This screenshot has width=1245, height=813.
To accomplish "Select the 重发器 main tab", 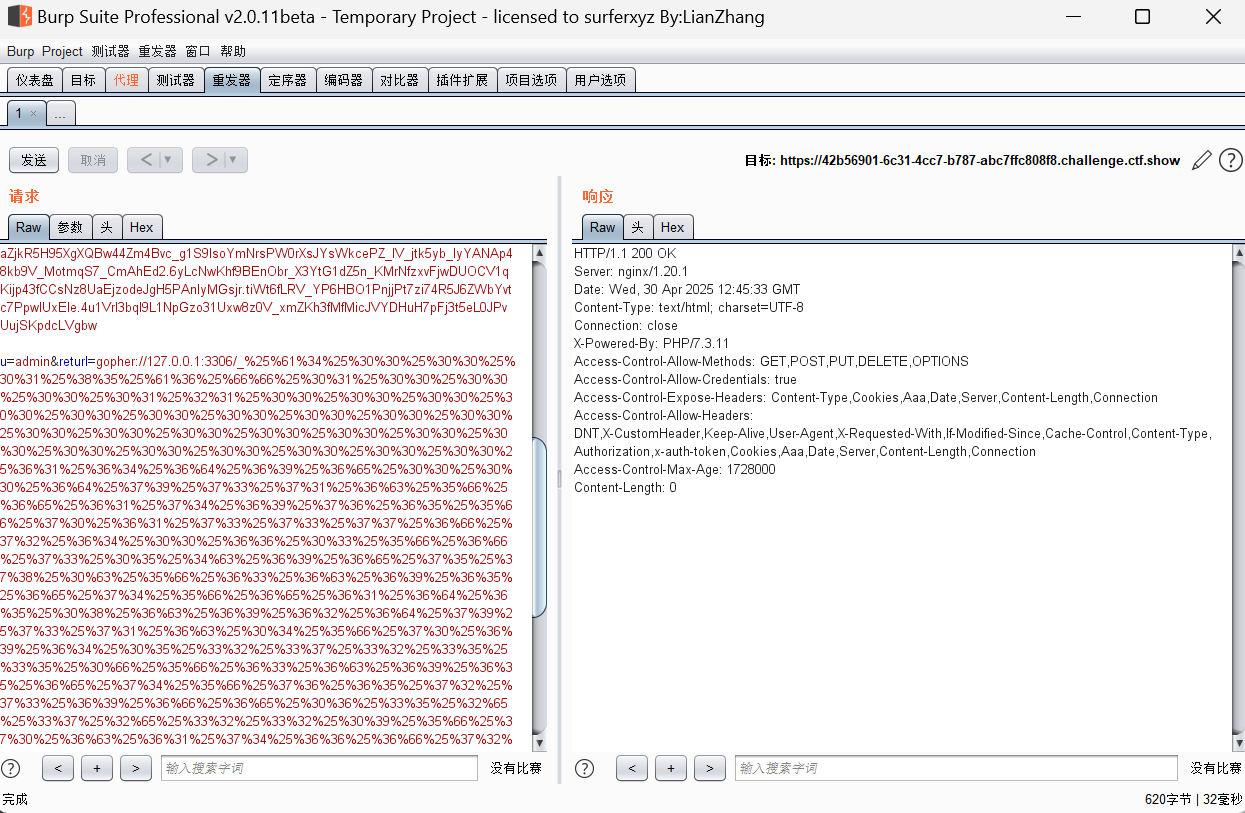I will click(x=231, y=80).
